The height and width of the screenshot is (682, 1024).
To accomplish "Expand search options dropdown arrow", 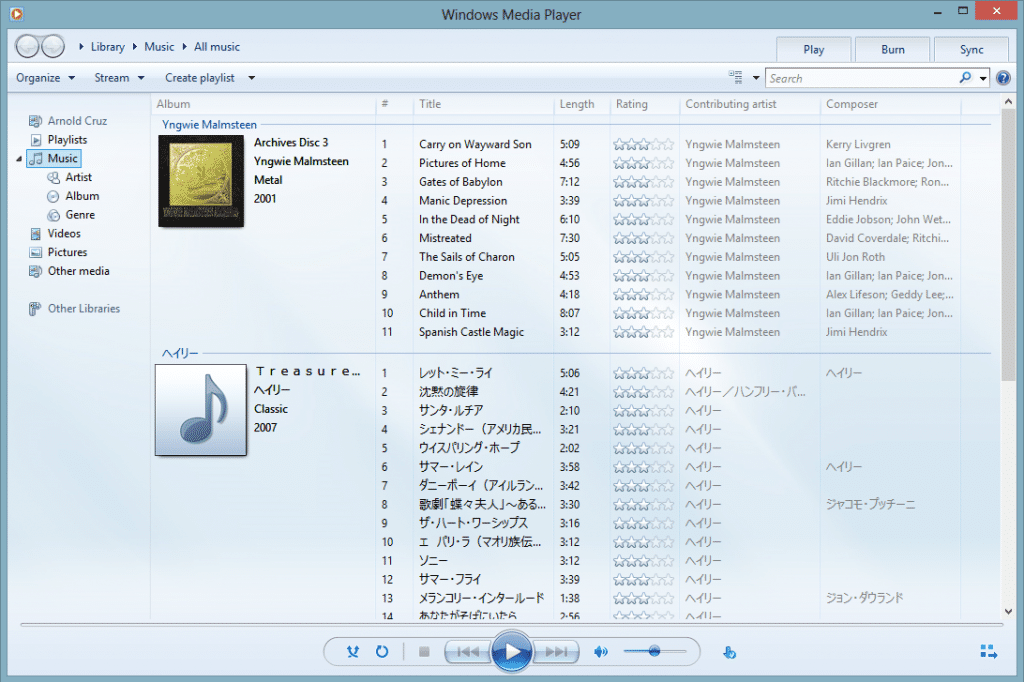I will (982, 78).
